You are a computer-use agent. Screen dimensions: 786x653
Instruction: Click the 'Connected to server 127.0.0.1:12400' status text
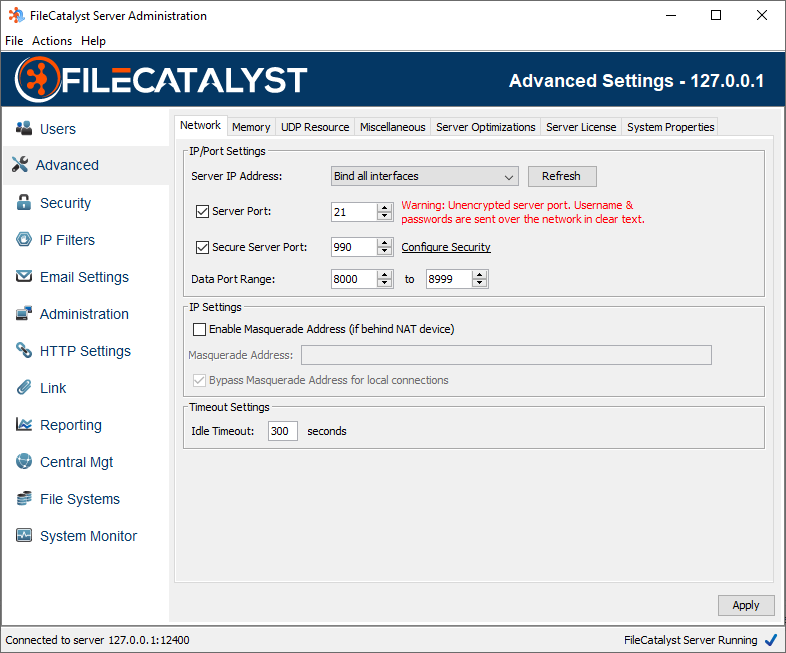(97, 640)
